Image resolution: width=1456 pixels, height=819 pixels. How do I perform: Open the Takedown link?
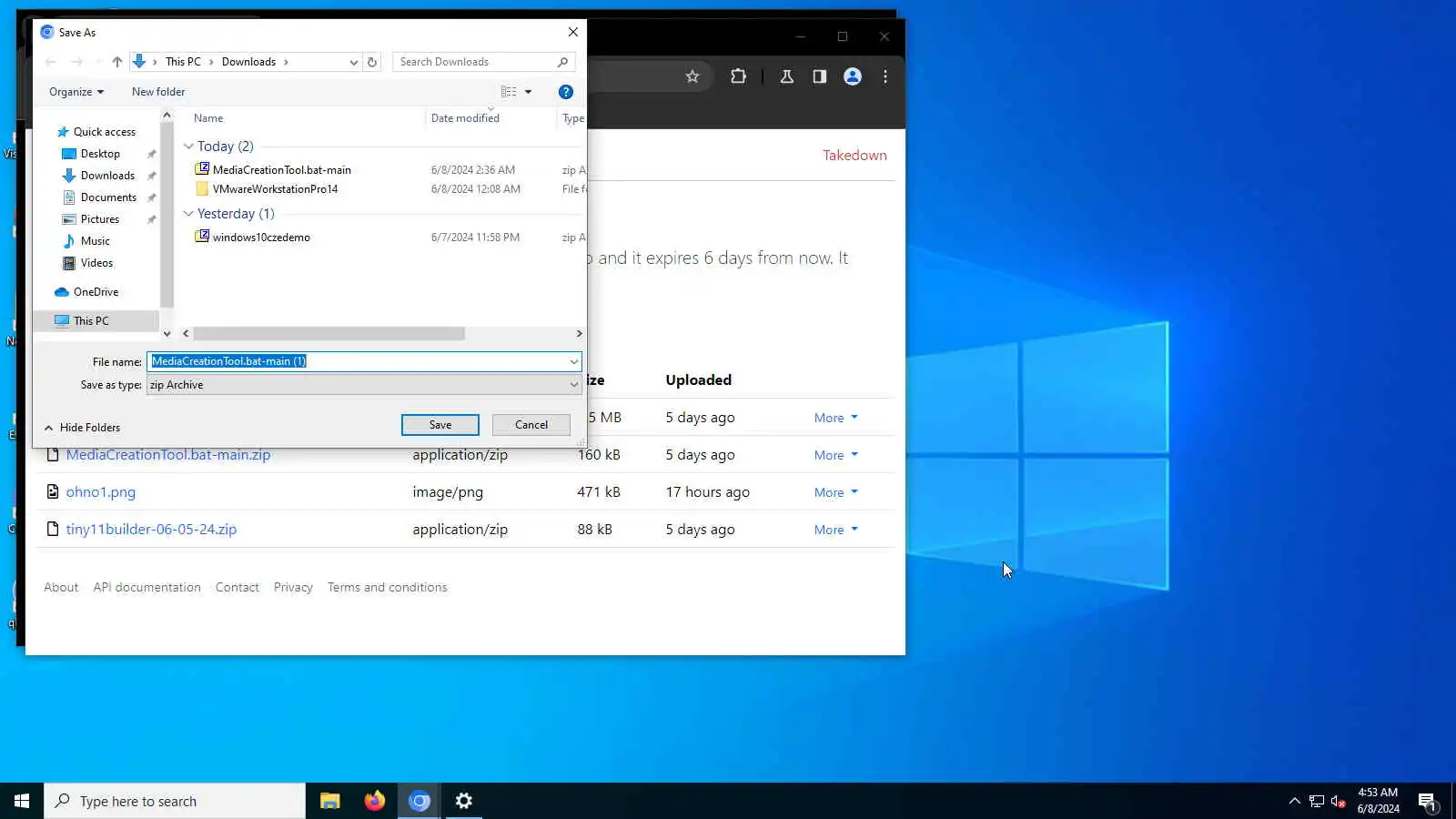(854, 156)
